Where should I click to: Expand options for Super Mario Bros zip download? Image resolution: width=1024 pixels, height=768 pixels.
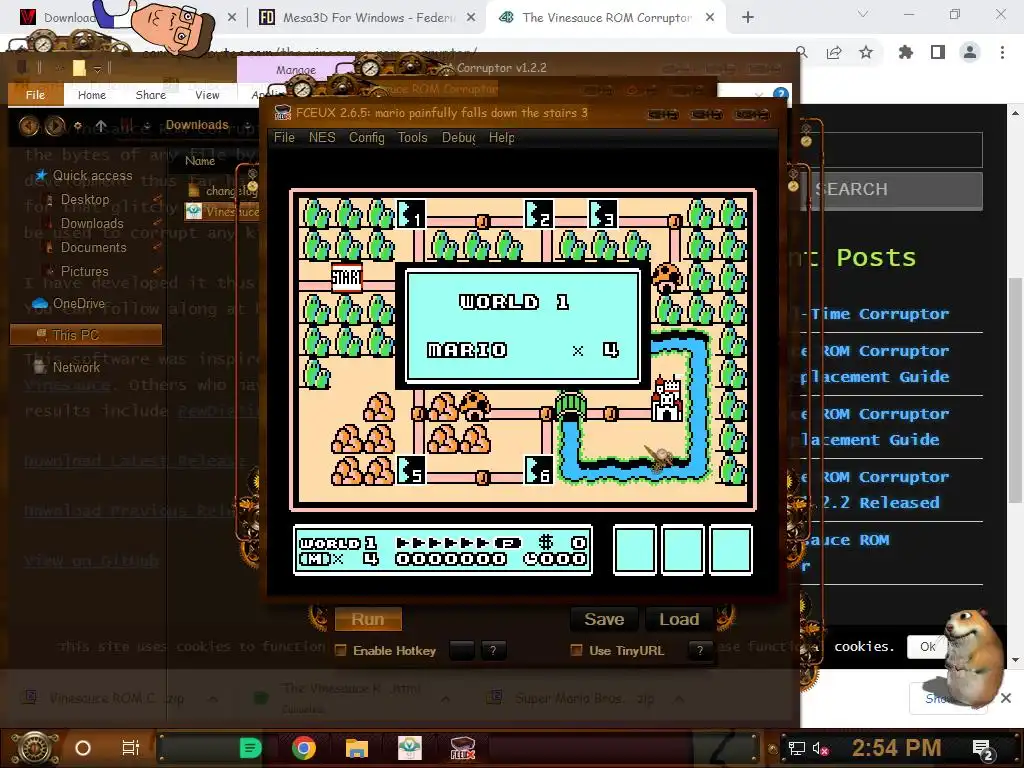point(679,699)
